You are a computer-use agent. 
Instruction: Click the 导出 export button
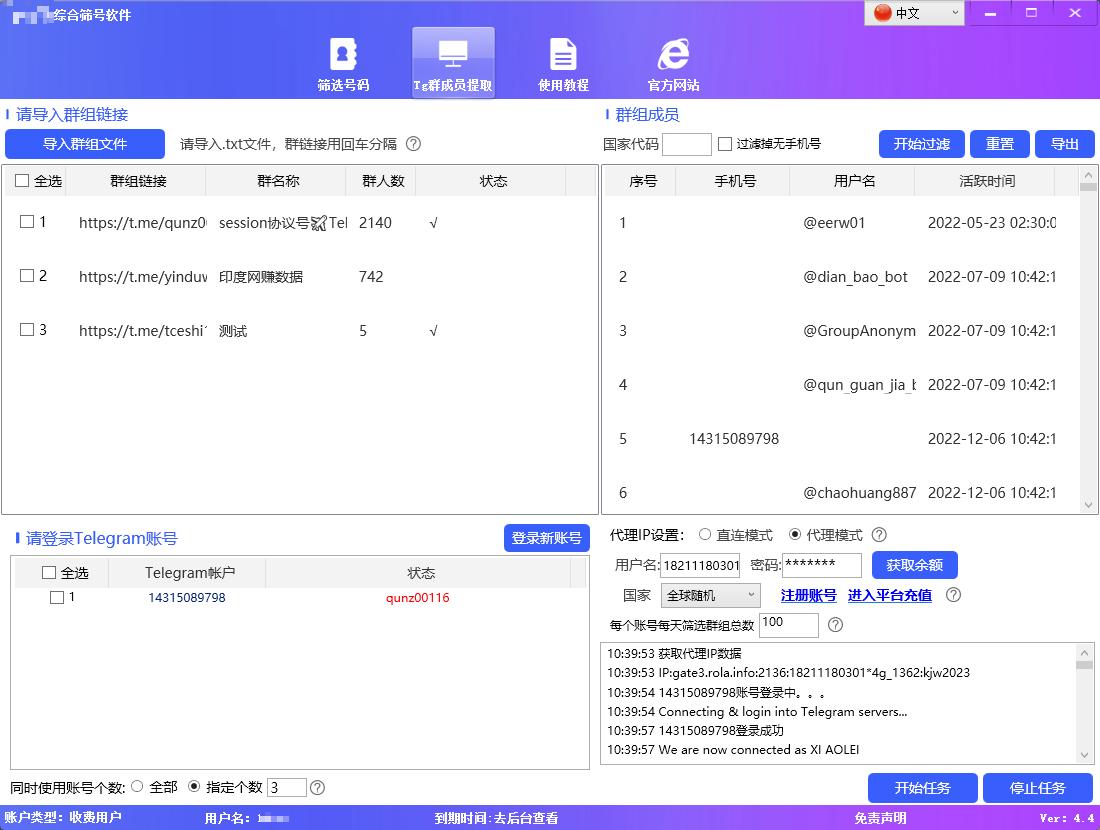1064,144
